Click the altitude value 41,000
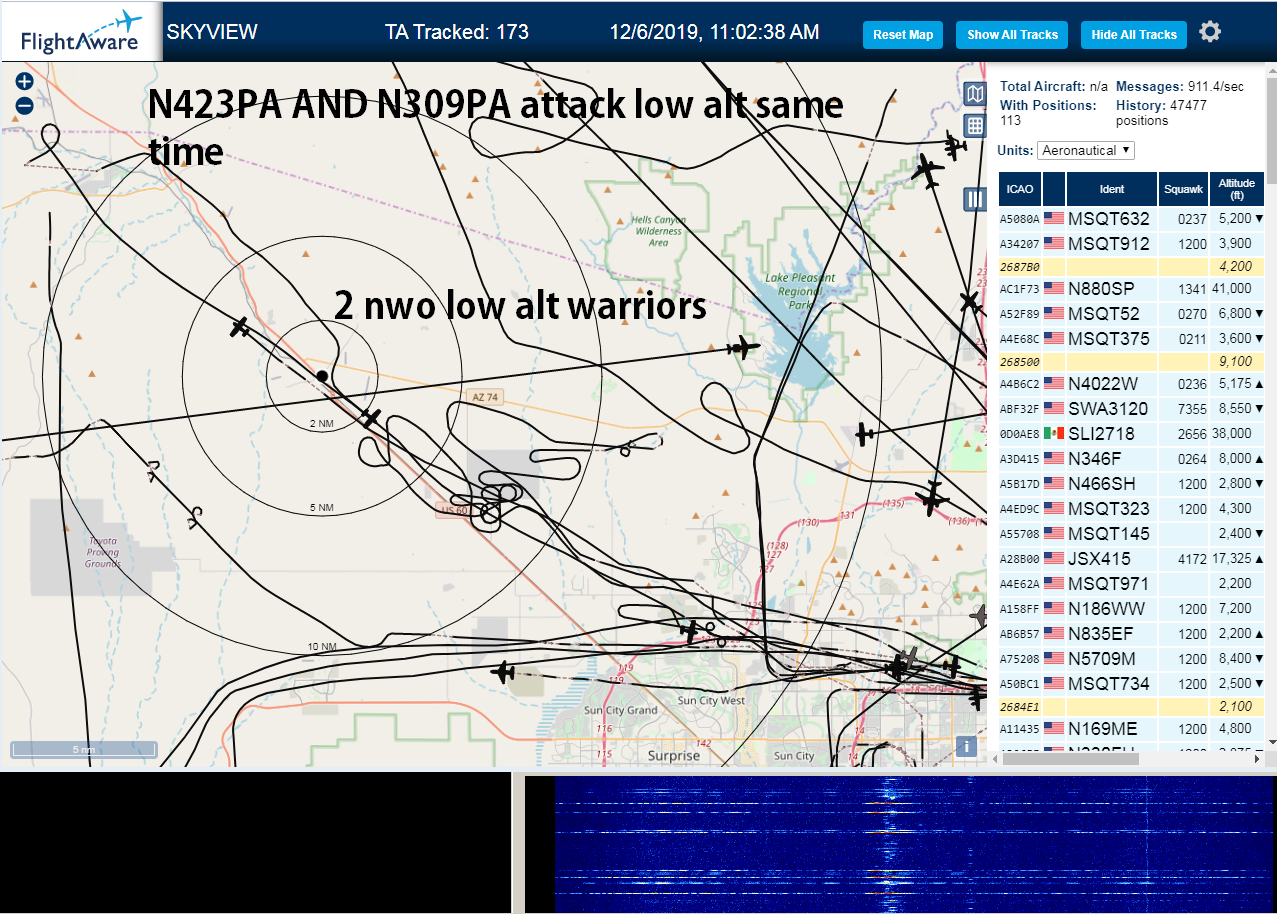The height and width of the screenshot is (915, 1277). click(x=1231, y=289)
